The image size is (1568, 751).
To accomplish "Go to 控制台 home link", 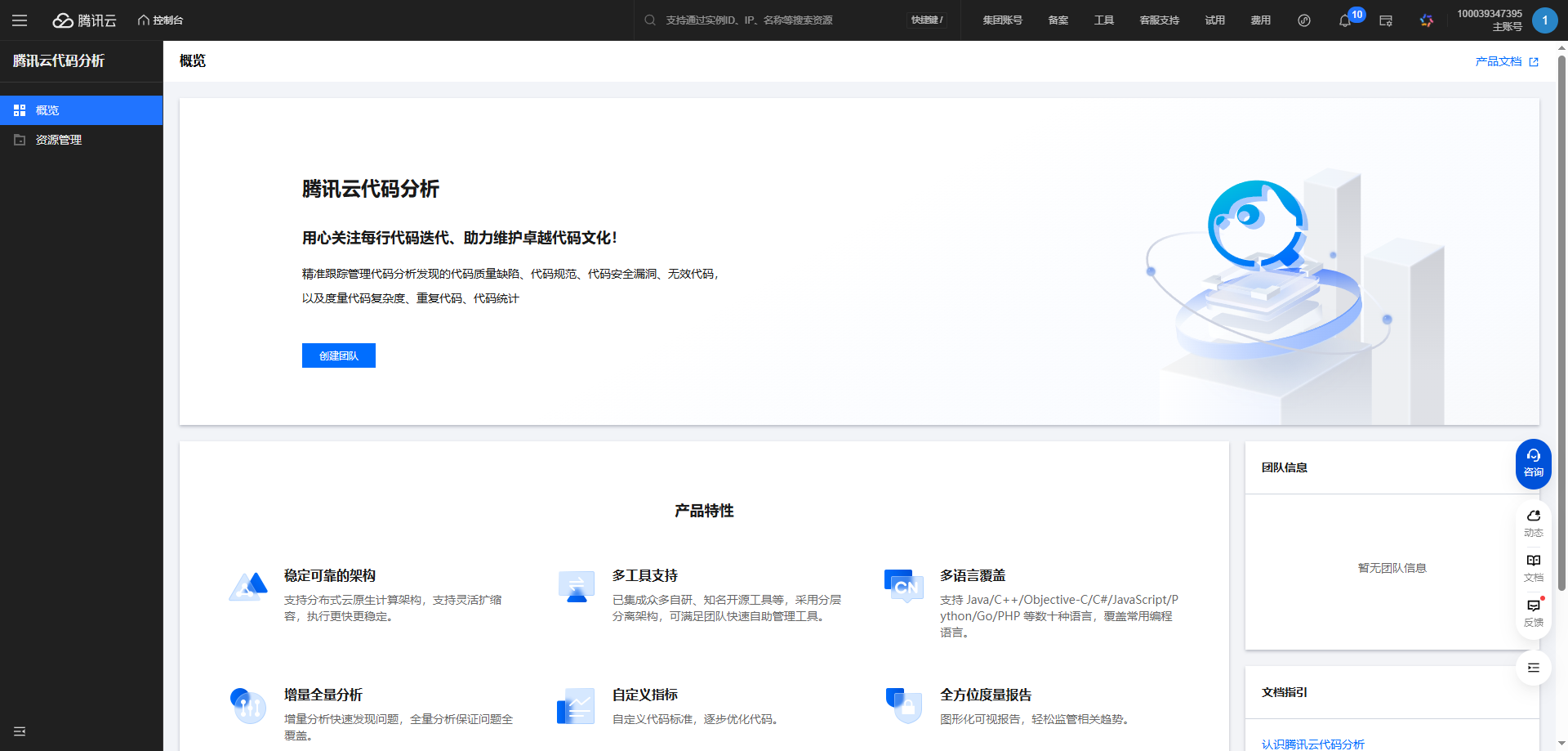I will [x=160, y=20].
